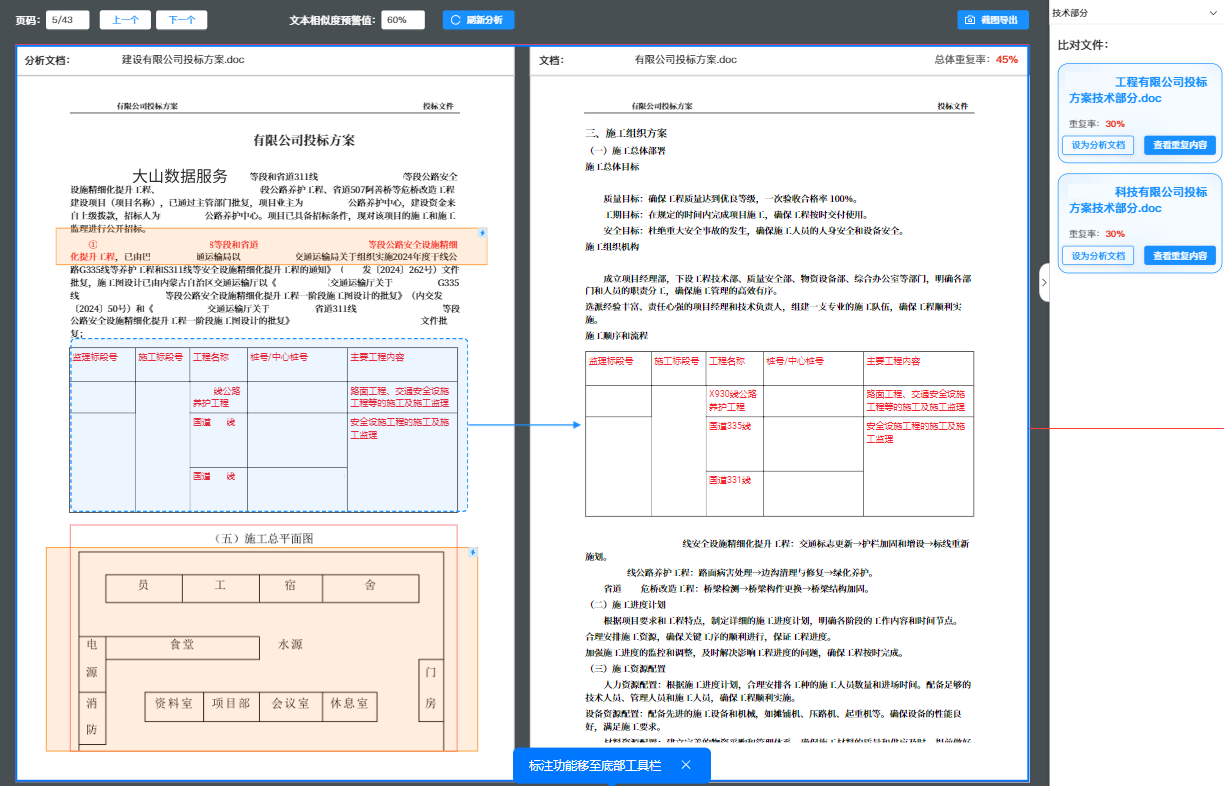Screen dimensions: 1224x786
Task: Click the 资料室 room on the site plan
Action: 173,704
